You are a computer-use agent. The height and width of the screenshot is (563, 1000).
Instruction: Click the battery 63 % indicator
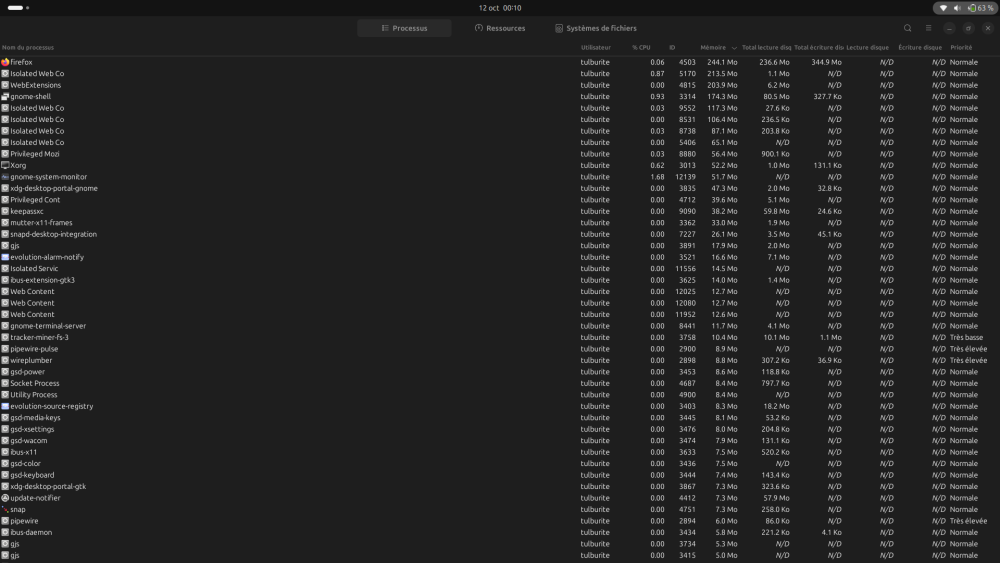[981, 8]
